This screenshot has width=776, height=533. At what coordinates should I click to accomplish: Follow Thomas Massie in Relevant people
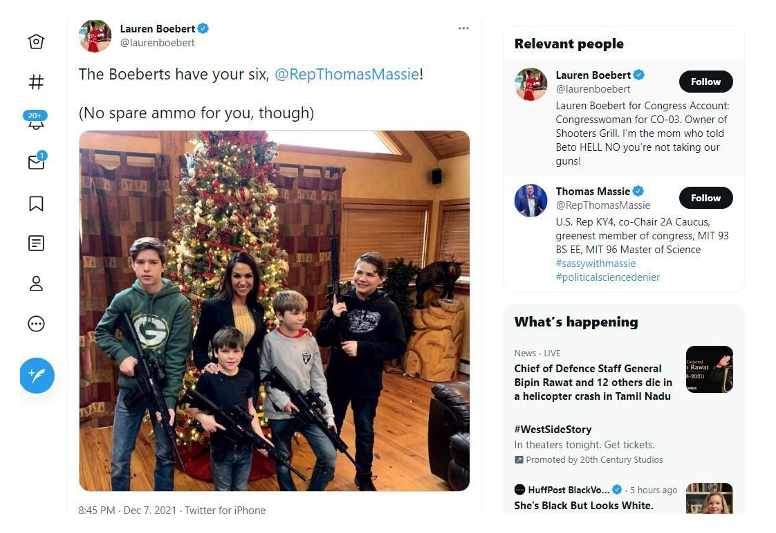[705, 197]
